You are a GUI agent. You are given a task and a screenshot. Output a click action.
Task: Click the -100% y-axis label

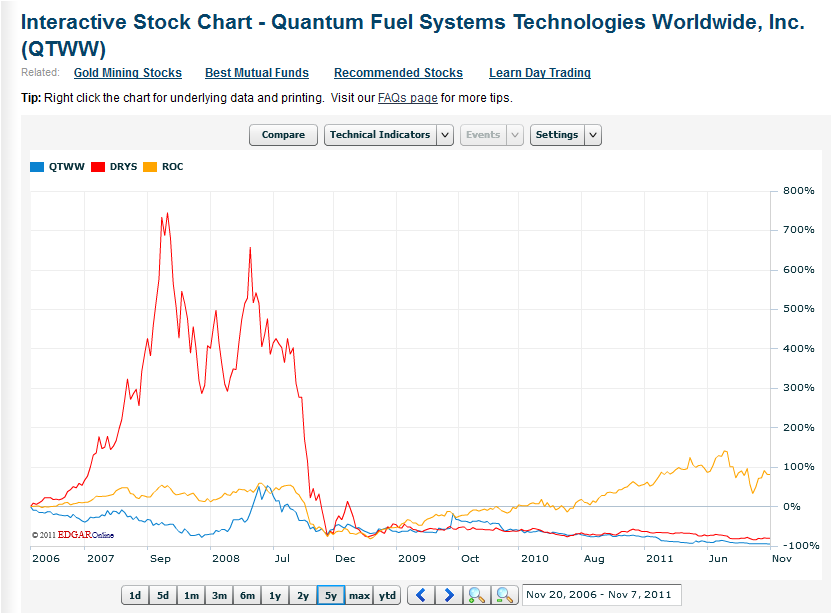point(800,546)
